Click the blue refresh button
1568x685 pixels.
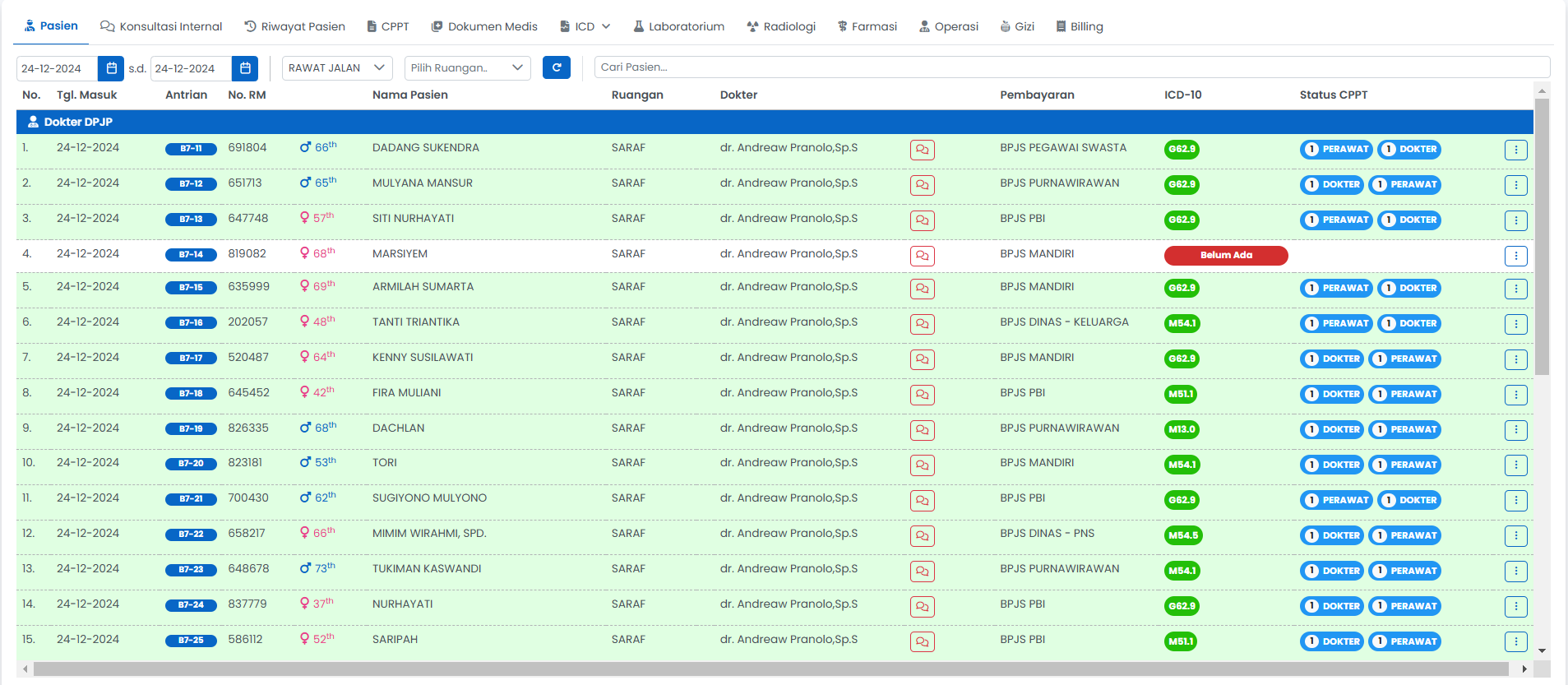[x=556, y=67]
